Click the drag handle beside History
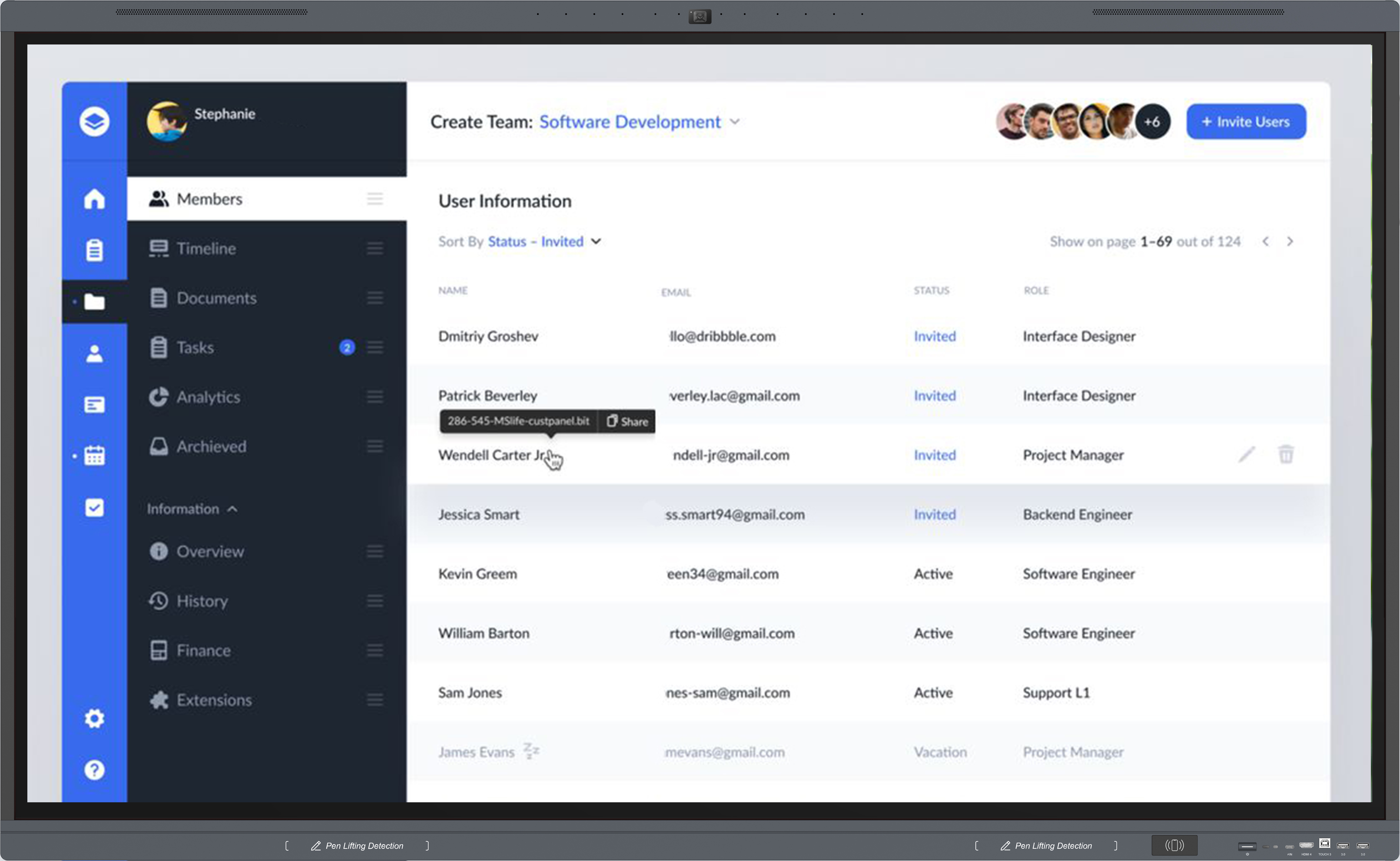This screenshot has width=1400, height=861. pyautogui.click(x=375, y=601)
